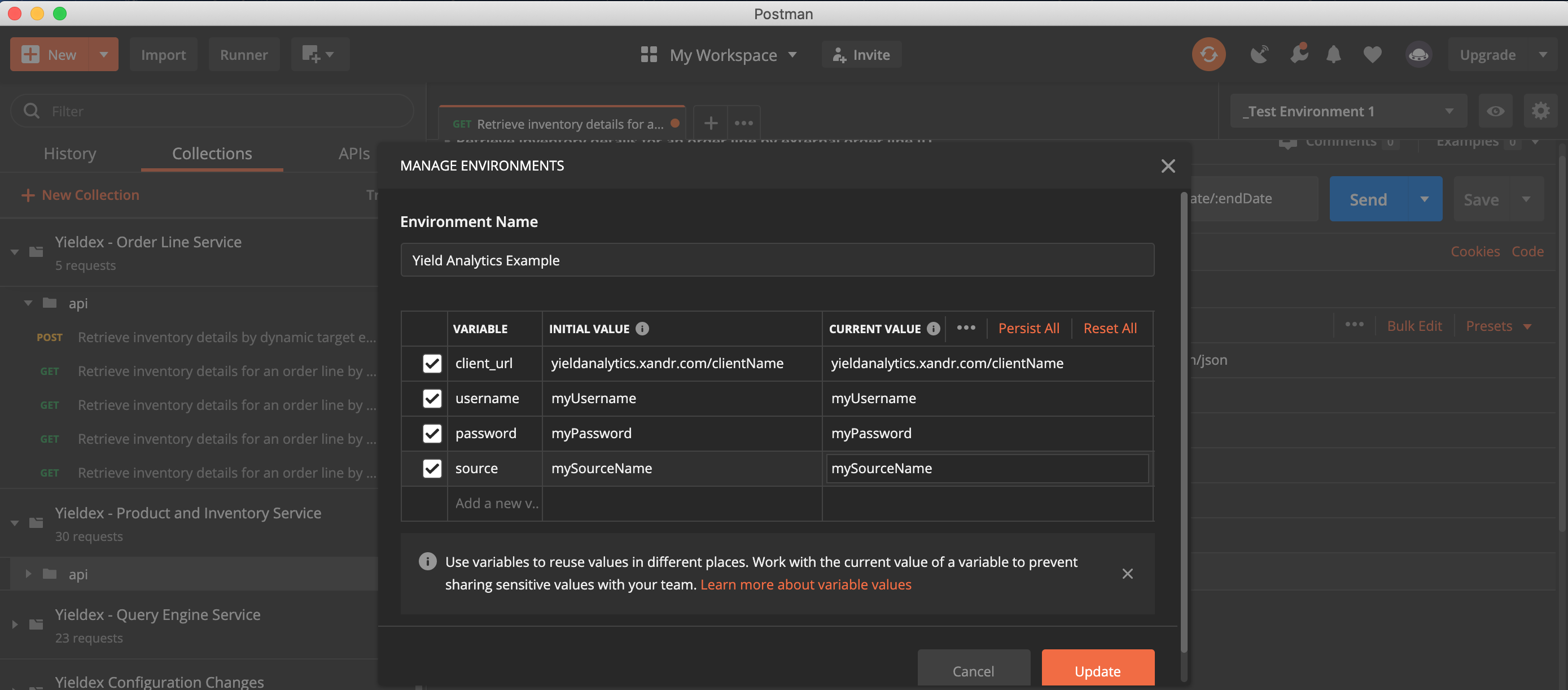Click the wrench settings icon
The image size is (1568, 690).
1298,55
